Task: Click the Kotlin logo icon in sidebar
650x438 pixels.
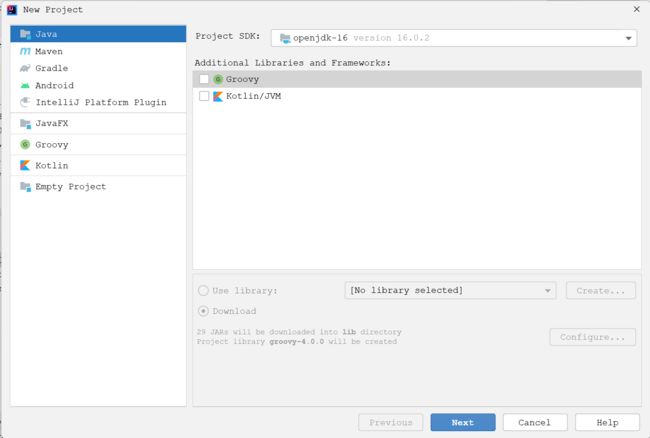Action: pyautogui.click(x=25, y=165)
